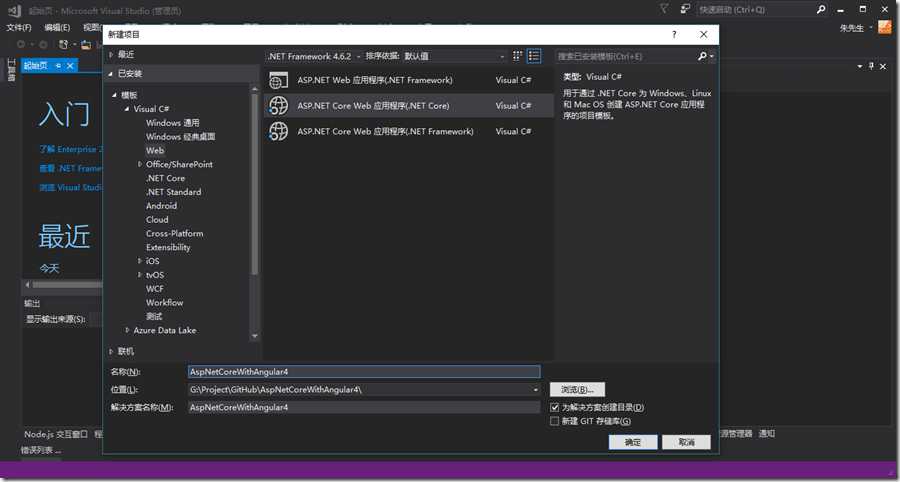Click the ASP.NET Web (.NET Framework) template icon

tap(278, 80)
